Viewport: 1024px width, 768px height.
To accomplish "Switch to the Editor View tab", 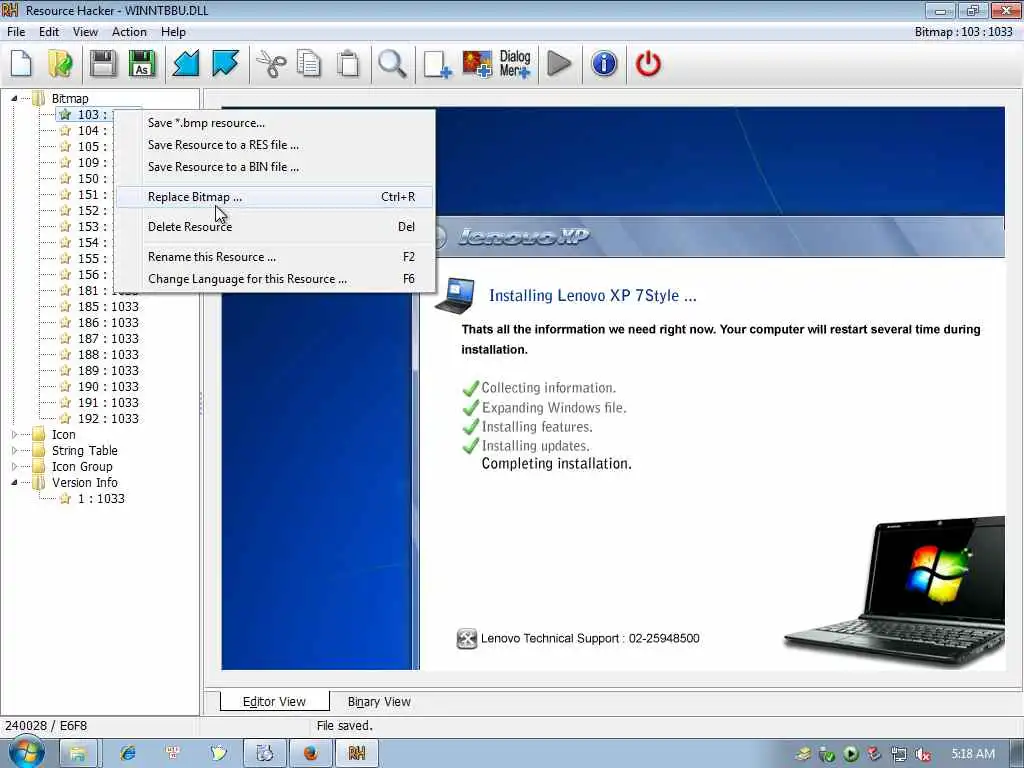I will point(274,701).
